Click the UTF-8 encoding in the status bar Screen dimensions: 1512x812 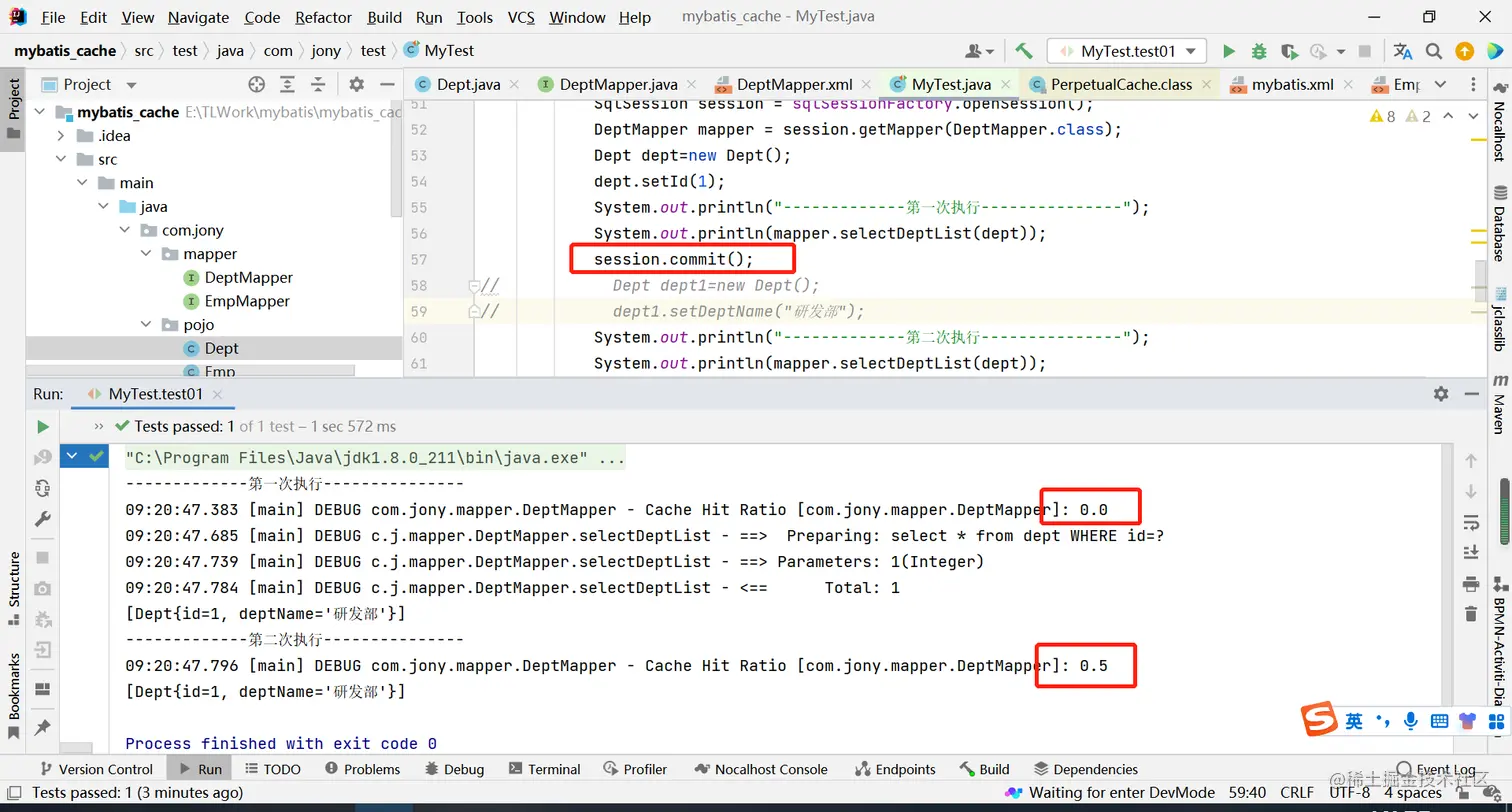1349,792
